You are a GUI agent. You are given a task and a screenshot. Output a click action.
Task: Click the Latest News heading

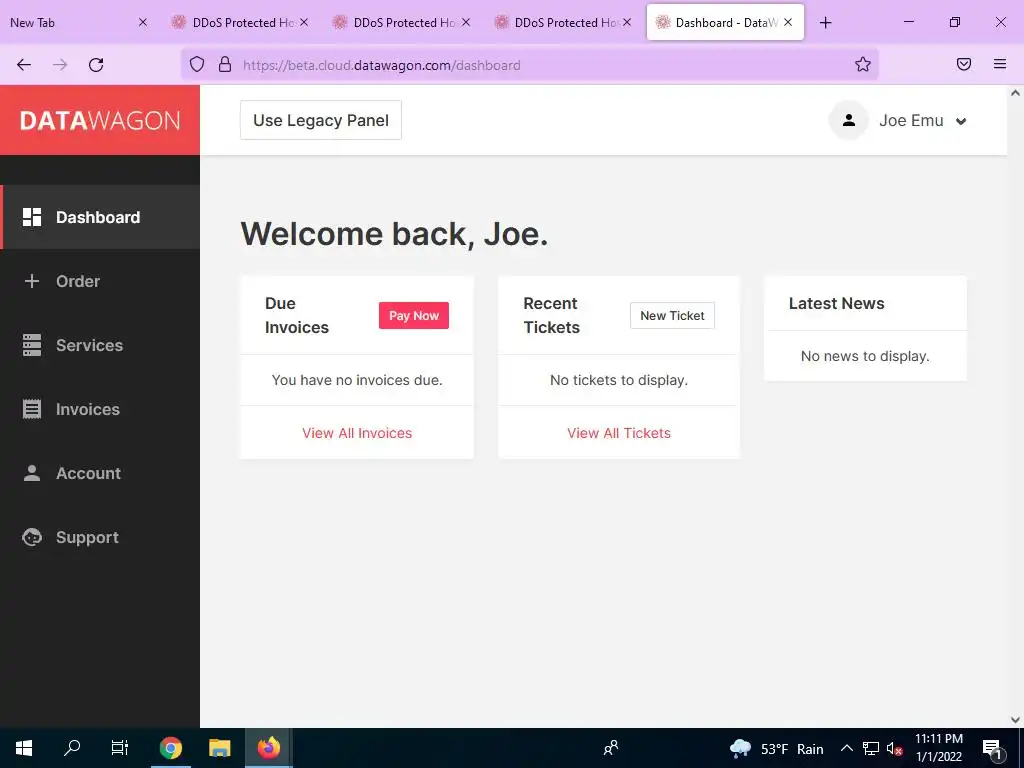pos(836,303)
